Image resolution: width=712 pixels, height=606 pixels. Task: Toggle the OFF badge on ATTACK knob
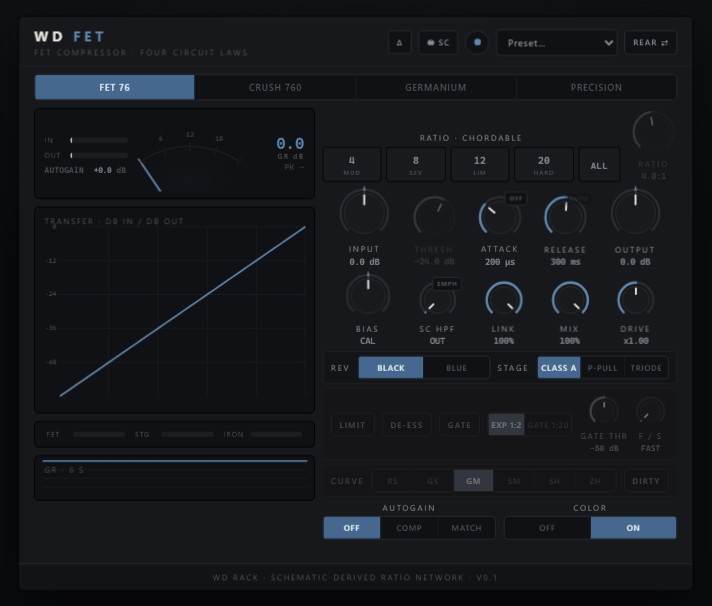click(515, 198)
